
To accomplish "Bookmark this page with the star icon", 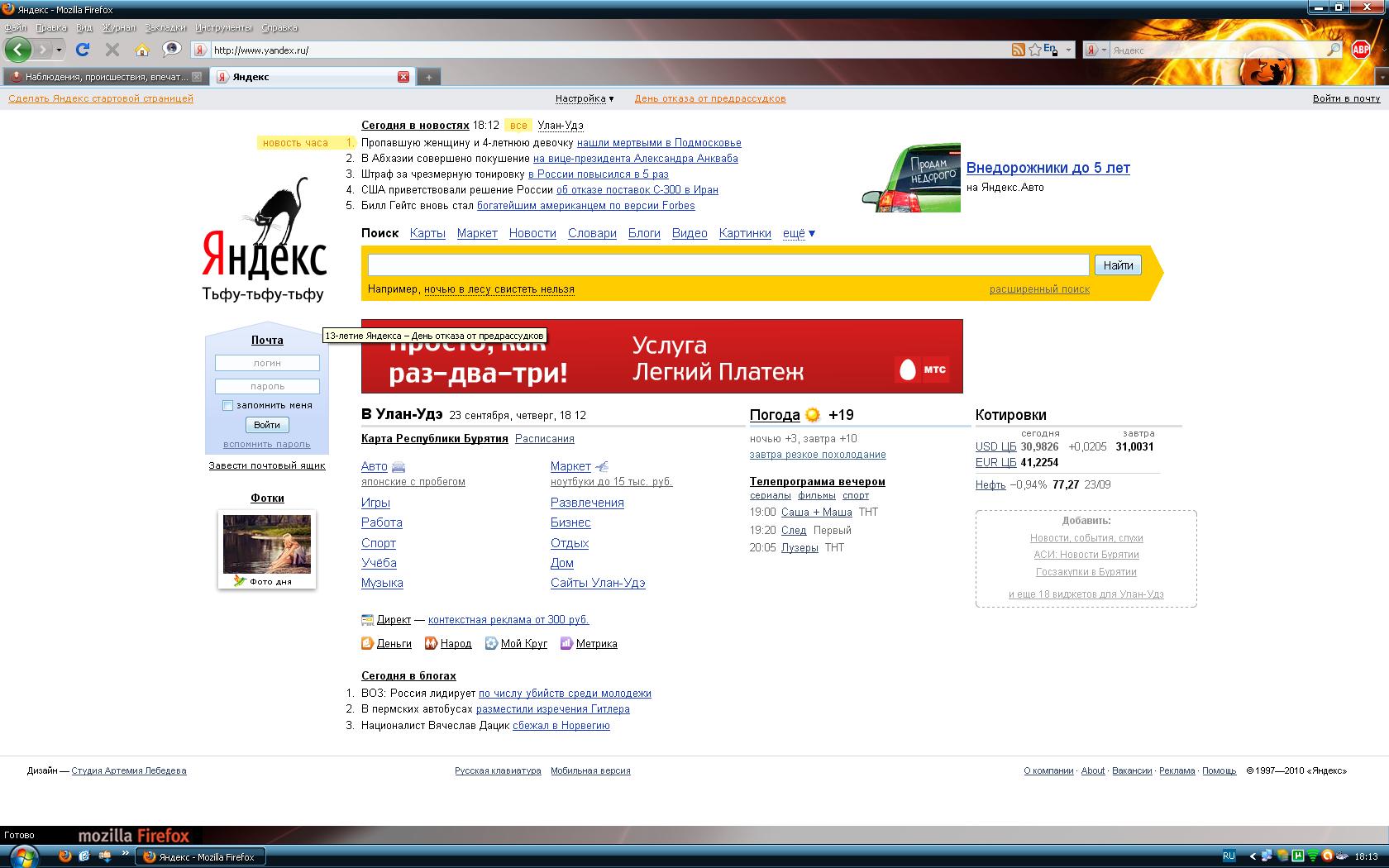I will tap(1035, 50).
